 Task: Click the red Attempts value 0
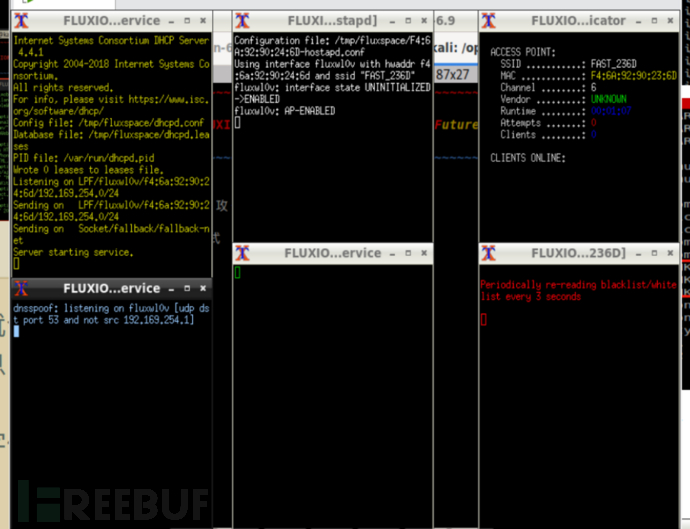click(593, 123)
